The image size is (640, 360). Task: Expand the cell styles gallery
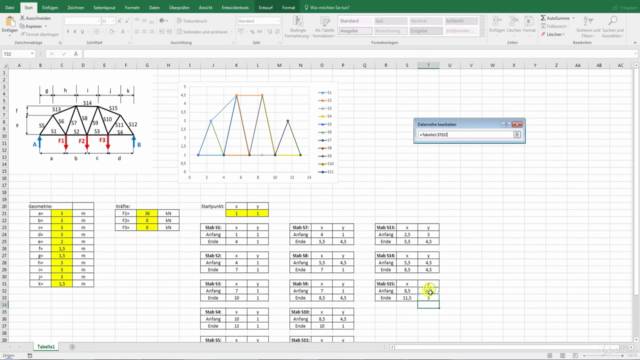pyautogui.click(x=482, y=33)
